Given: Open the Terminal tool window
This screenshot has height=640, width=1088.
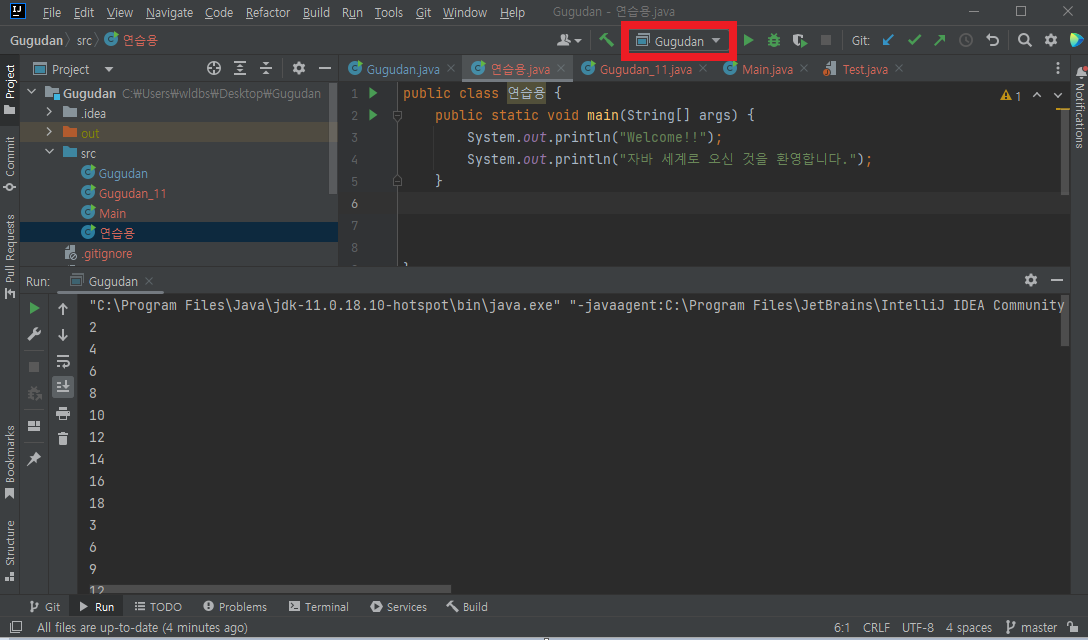Looking at the screenshot, I should coord(319,607).
